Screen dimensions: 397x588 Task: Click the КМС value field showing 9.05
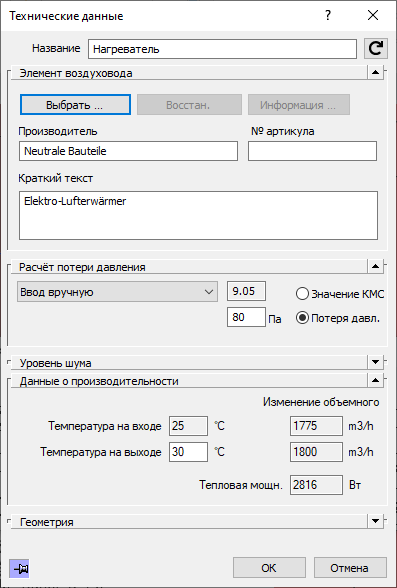click(246, 291)
